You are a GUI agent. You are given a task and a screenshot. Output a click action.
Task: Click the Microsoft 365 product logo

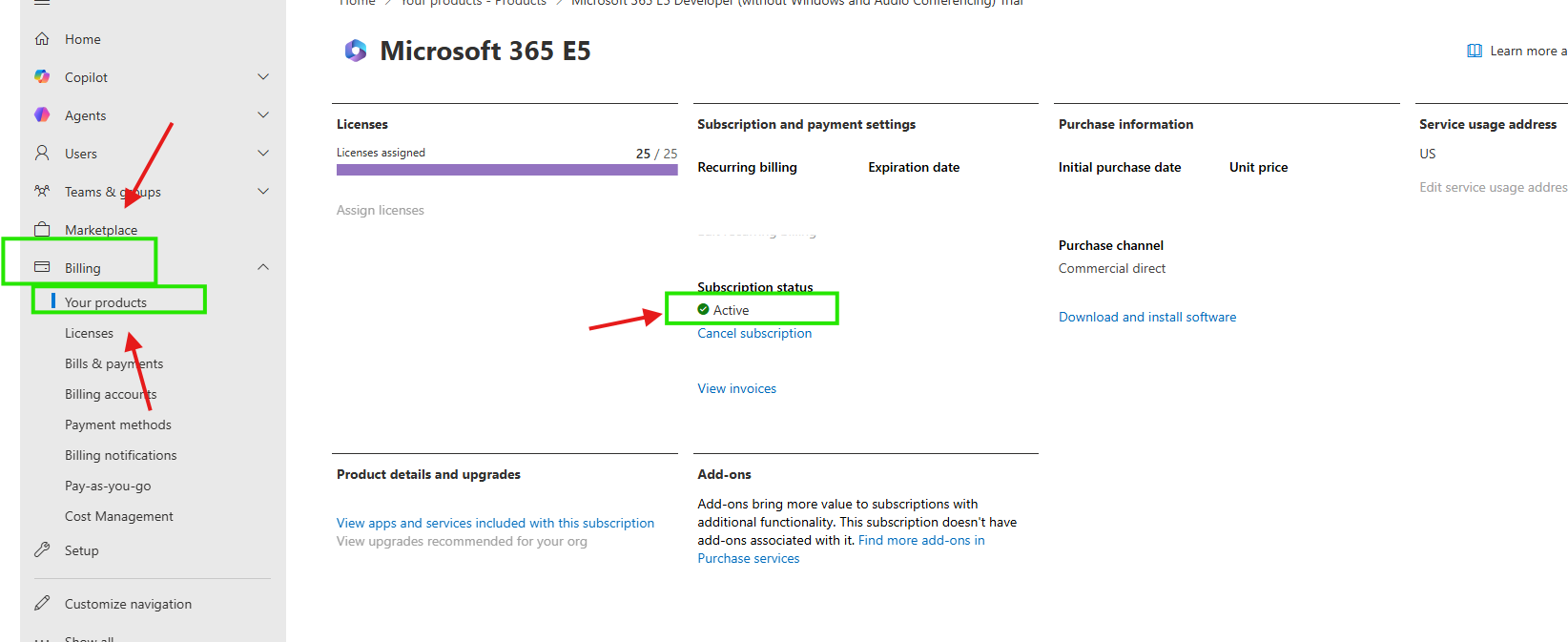point(356,51)
